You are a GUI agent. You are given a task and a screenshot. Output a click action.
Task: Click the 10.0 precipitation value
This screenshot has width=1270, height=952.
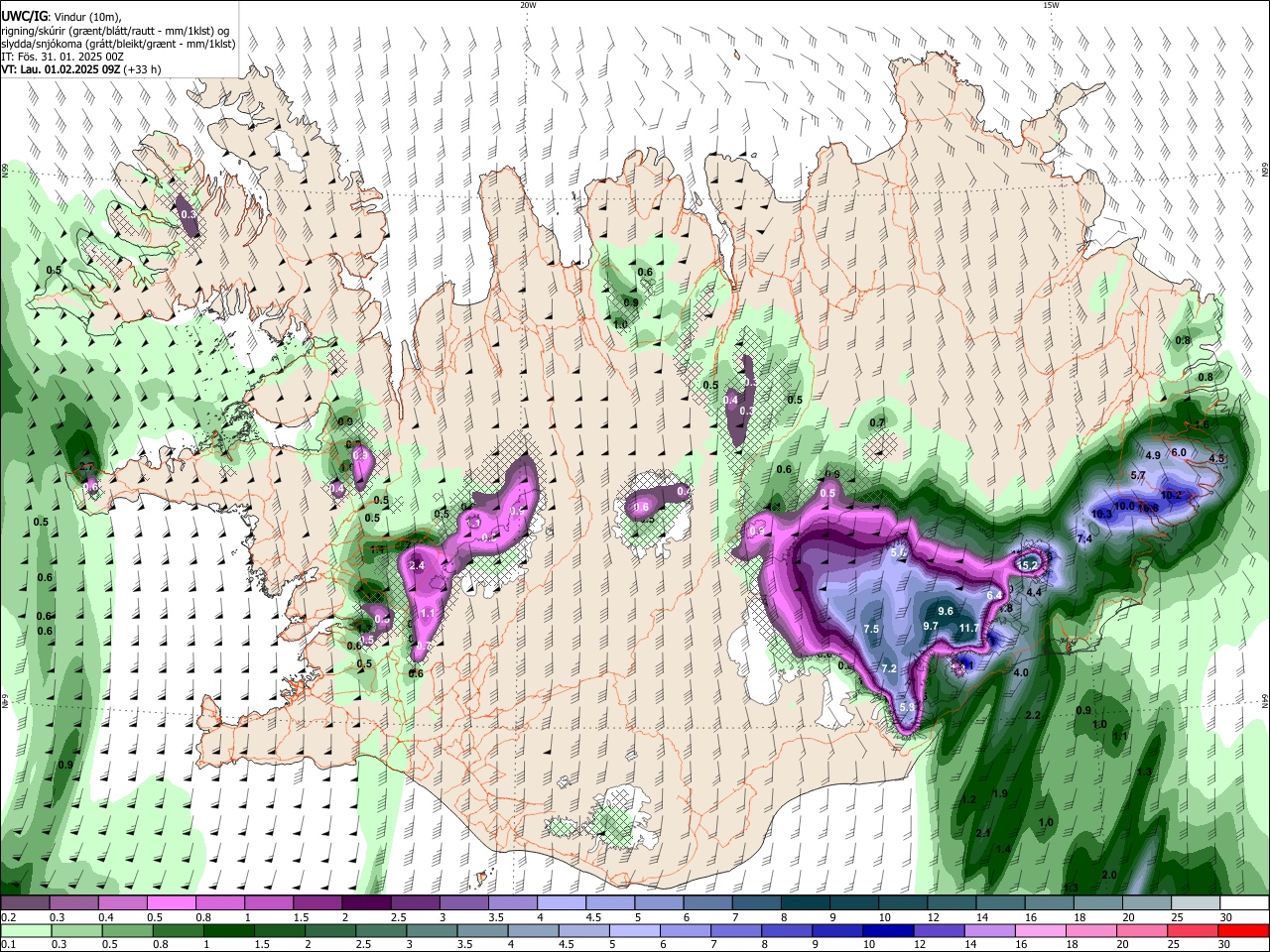tap(1124, 506)
